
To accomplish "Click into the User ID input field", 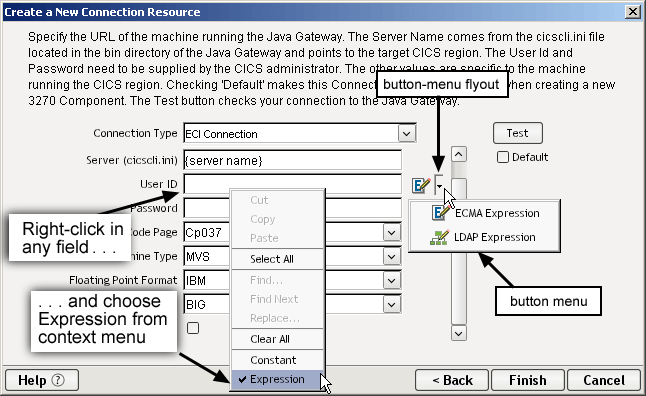I will point(293,184).
